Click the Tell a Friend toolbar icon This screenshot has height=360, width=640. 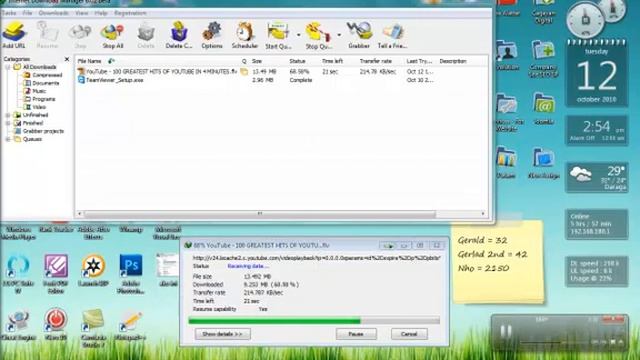pos(393,36)
